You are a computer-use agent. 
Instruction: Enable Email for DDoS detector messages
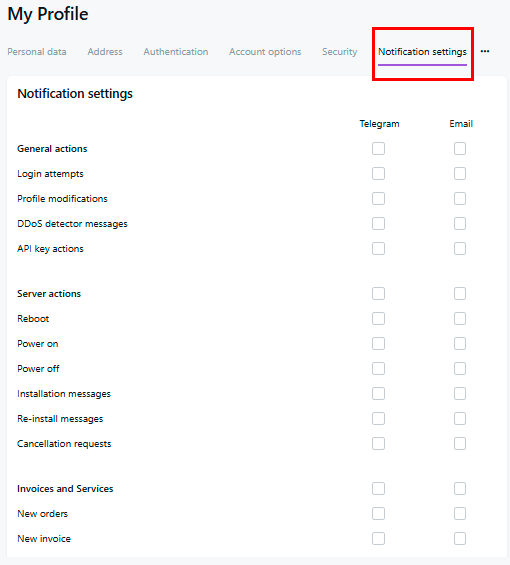coord(460,224)
